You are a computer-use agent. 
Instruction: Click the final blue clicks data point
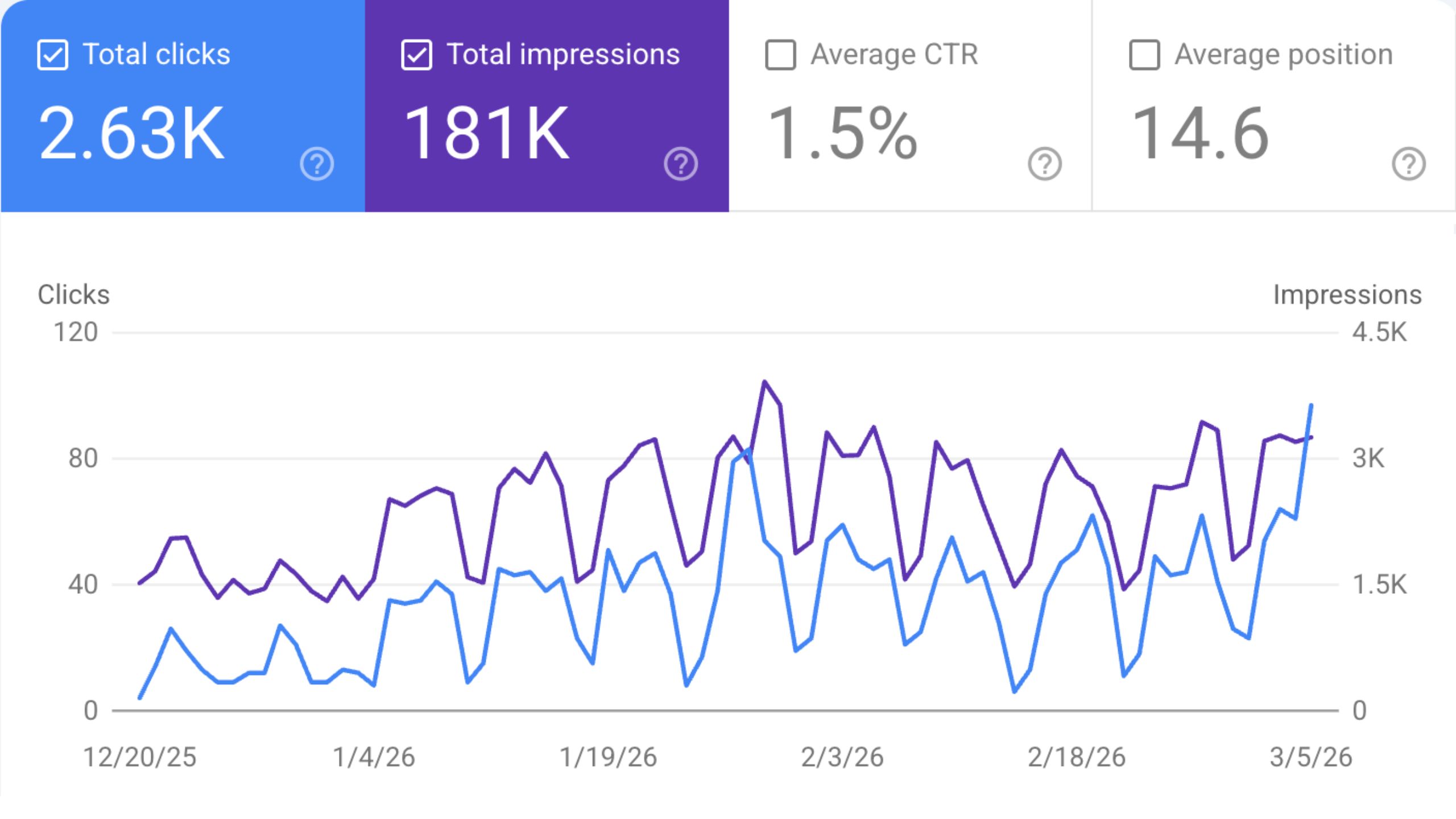1311,405
